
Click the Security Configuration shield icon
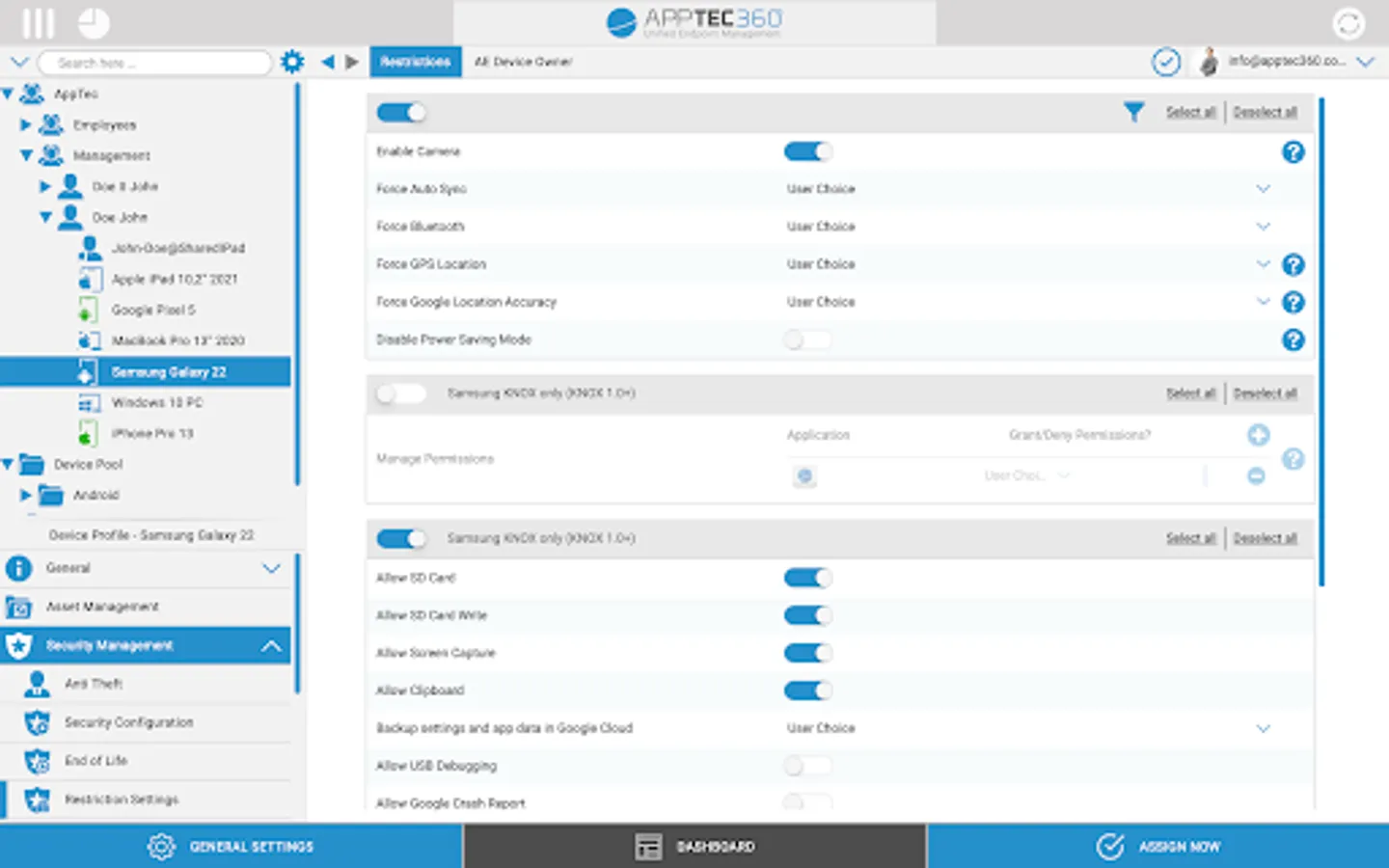click(37, 722)
